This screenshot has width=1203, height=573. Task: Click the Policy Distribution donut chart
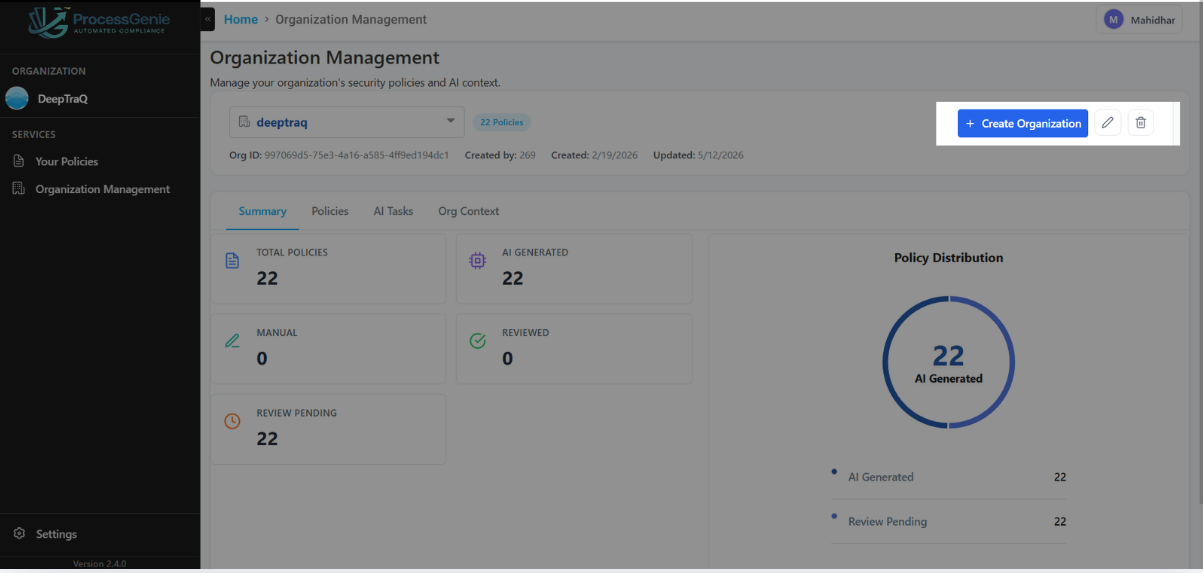948,363
